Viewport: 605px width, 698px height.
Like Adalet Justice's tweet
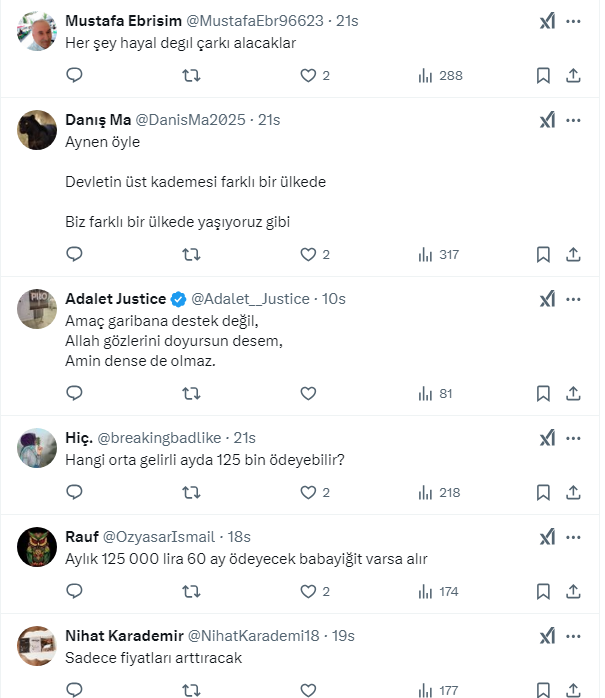tap(308, 393)
